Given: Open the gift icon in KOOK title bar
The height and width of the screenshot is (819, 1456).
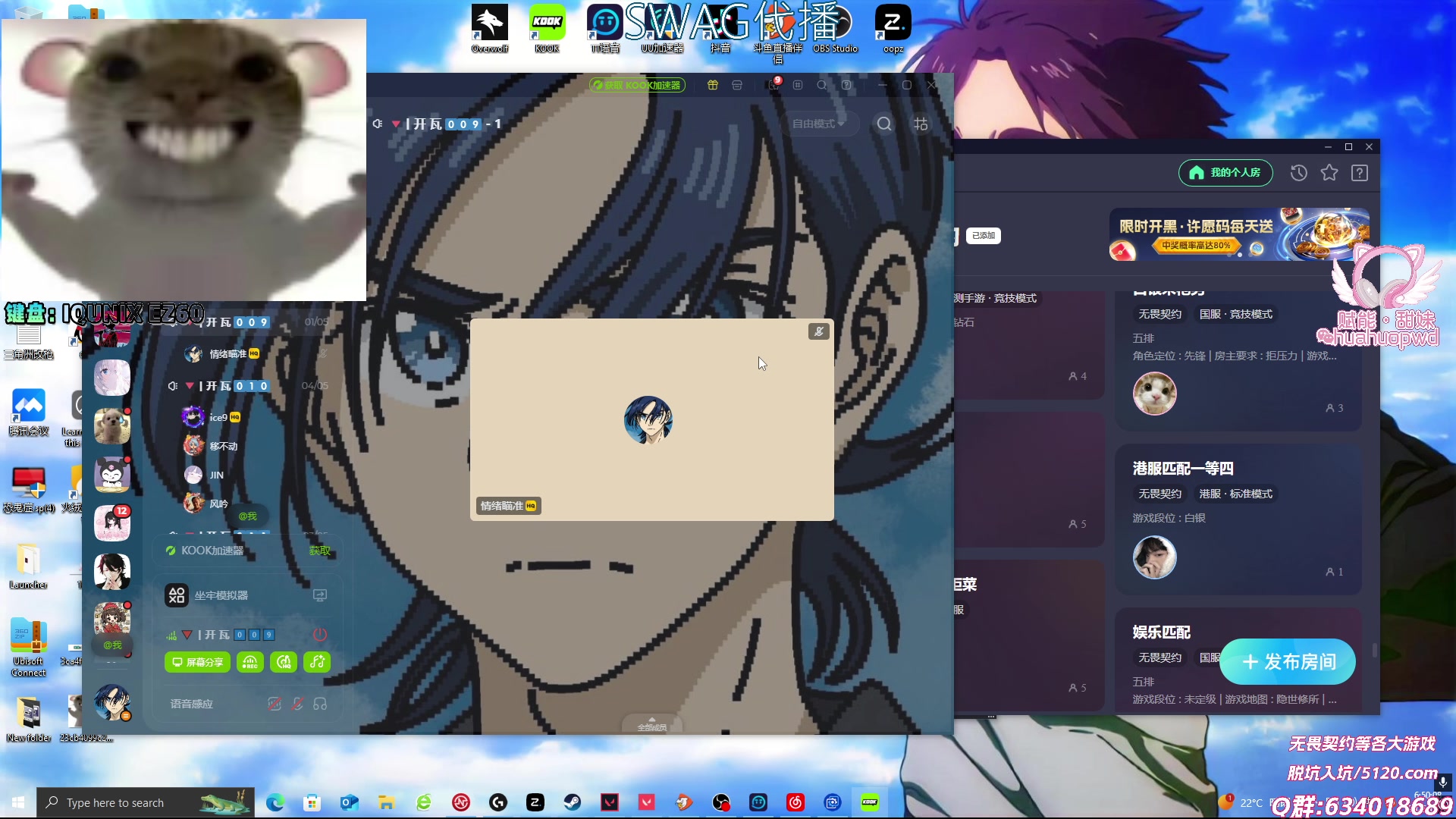Looking at the screenshot, I should click(x=712, y=85).
